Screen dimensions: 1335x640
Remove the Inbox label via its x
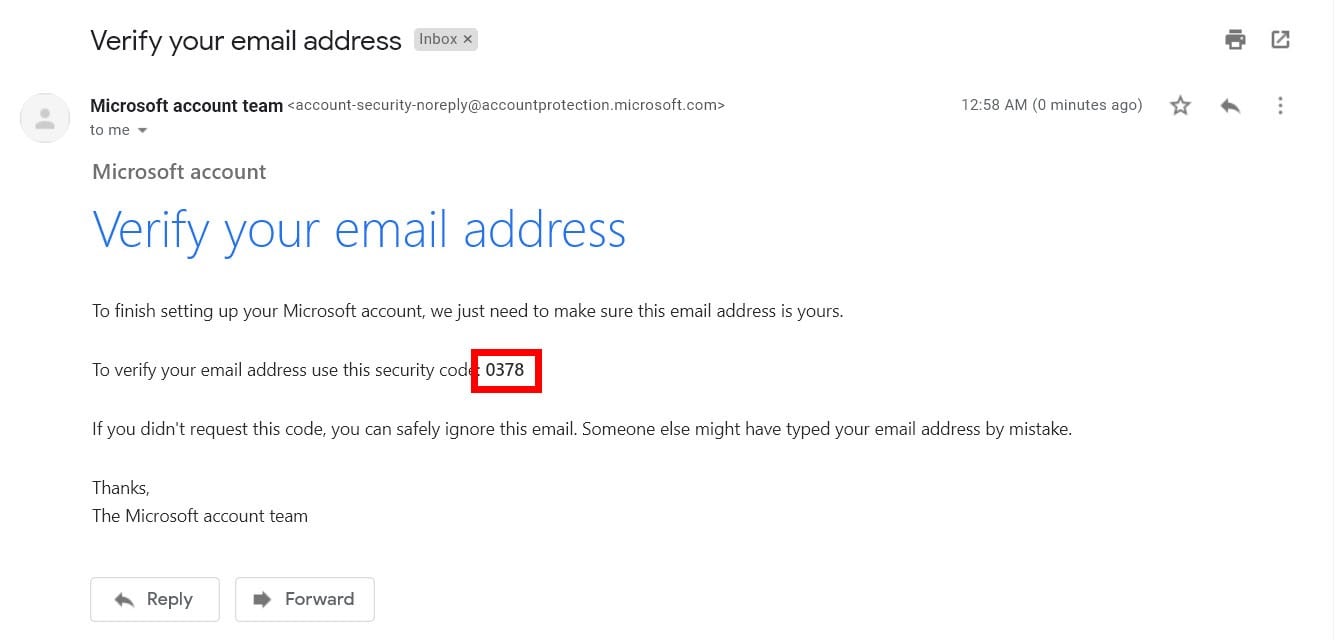pyautogui.click(x=469, y=39)
